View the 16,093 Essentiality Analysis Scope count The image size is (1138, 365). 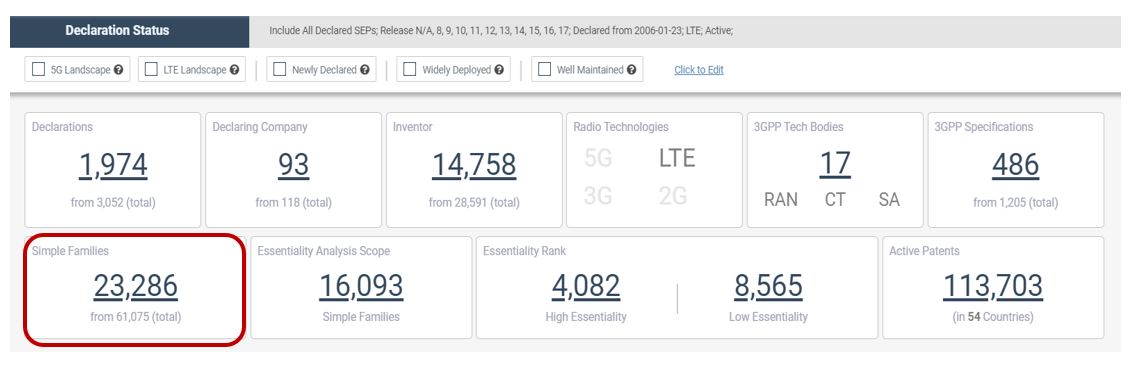(x=361, y=287)
